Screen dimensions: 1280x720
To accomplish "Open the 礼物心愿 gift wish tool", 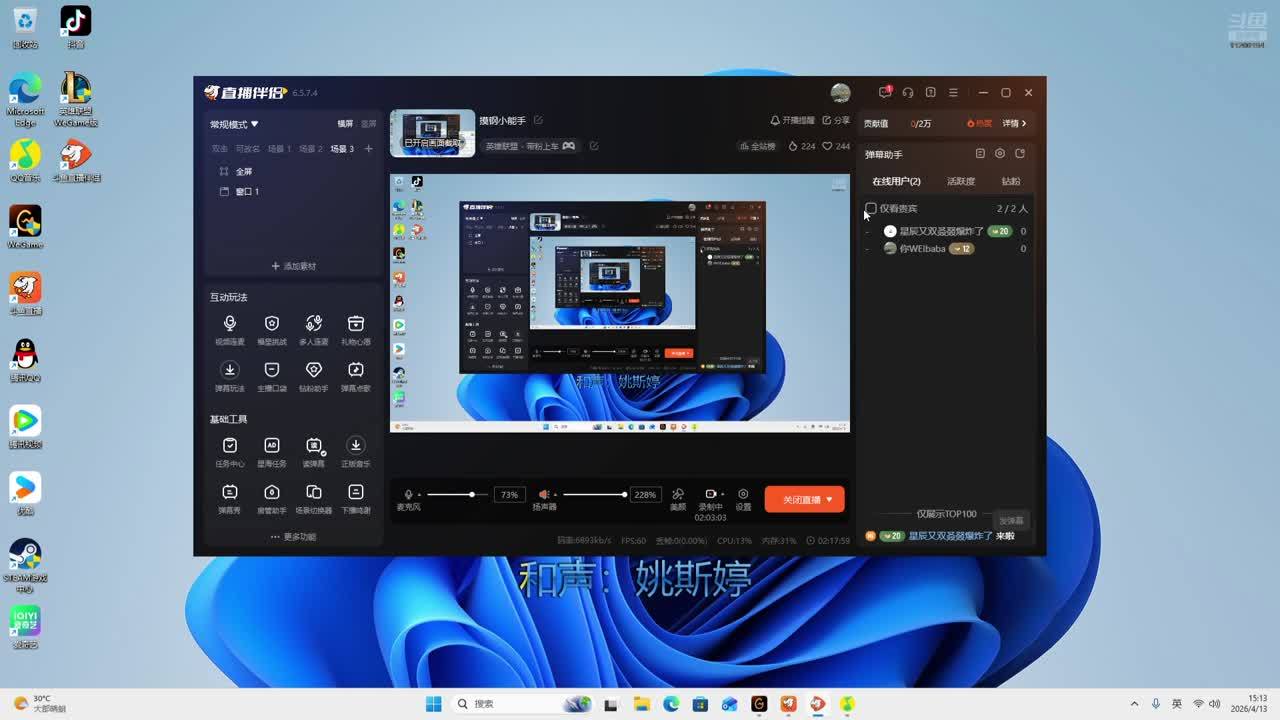I will (355, 324).
